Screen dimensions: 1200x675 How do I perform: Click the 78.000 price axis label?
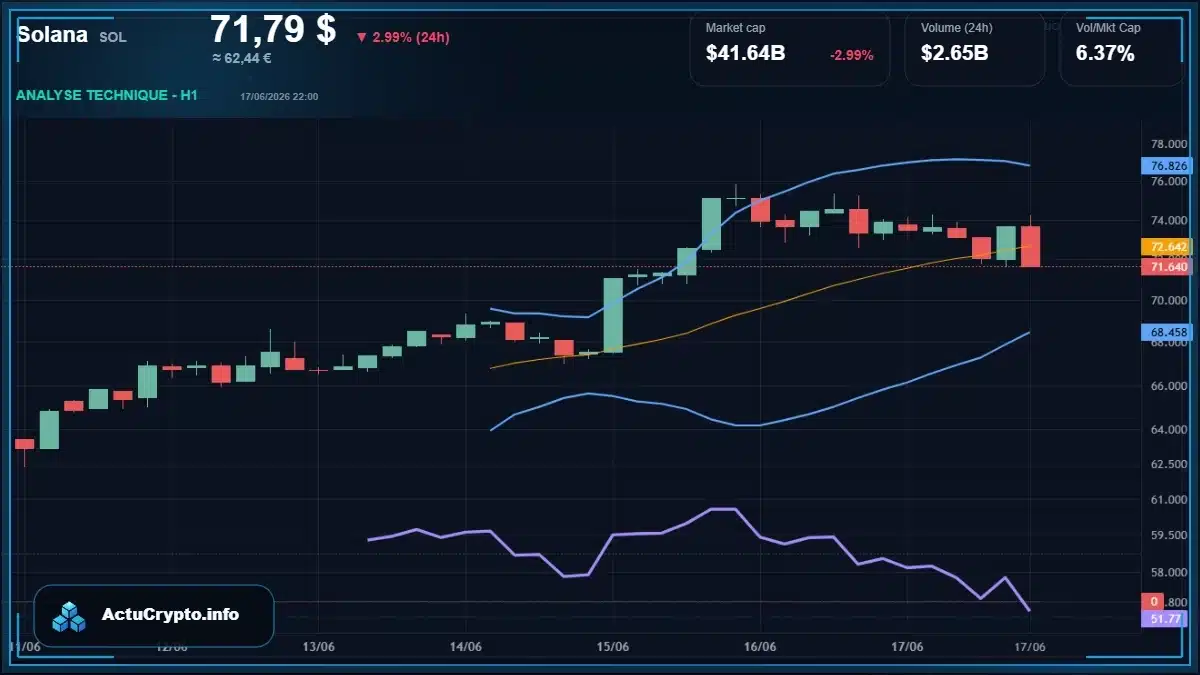tap(1169, 144)
